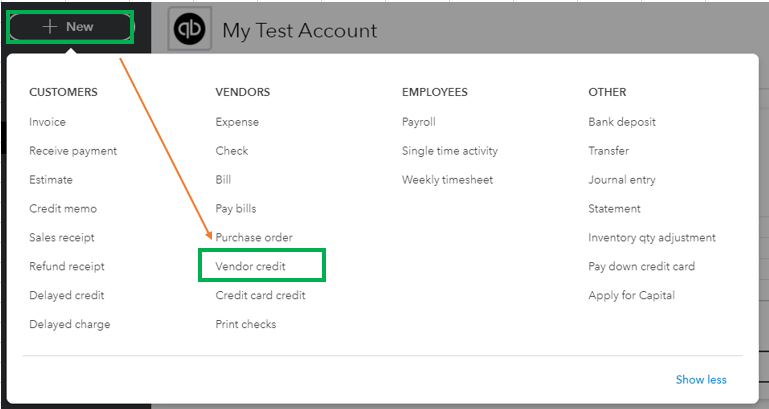769x409 pixels.
Task: Select Journal entry option
Action: click(621, 180)
